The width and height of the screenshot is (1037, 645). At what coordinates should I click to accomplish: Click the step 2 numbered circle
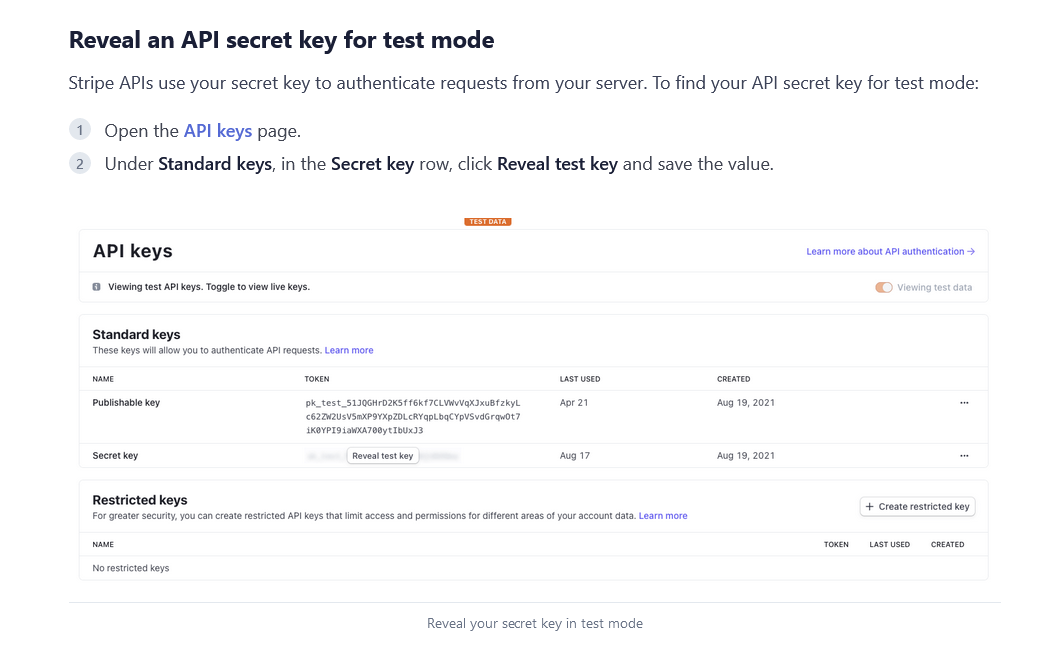[x=79, y=163]
